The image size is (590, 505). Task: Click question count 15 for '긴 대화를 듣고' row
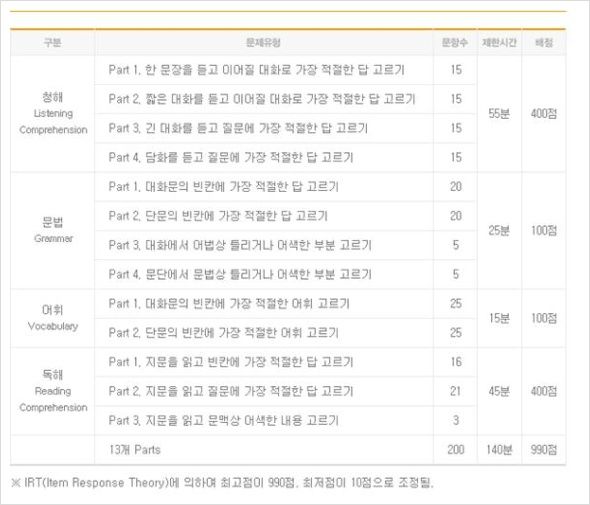click(x=456, y=128)
